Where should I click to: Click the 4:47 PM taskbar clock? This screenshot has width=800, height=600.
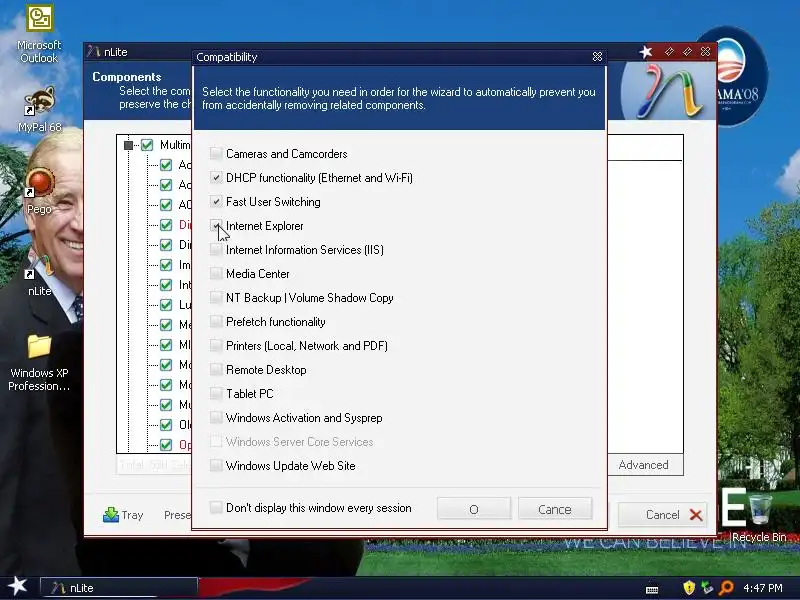(762, 588)
